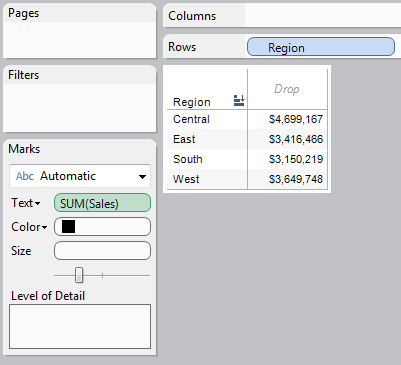
Task: Click the Drop field placeholder in table
Action: [x=287, y=89]
